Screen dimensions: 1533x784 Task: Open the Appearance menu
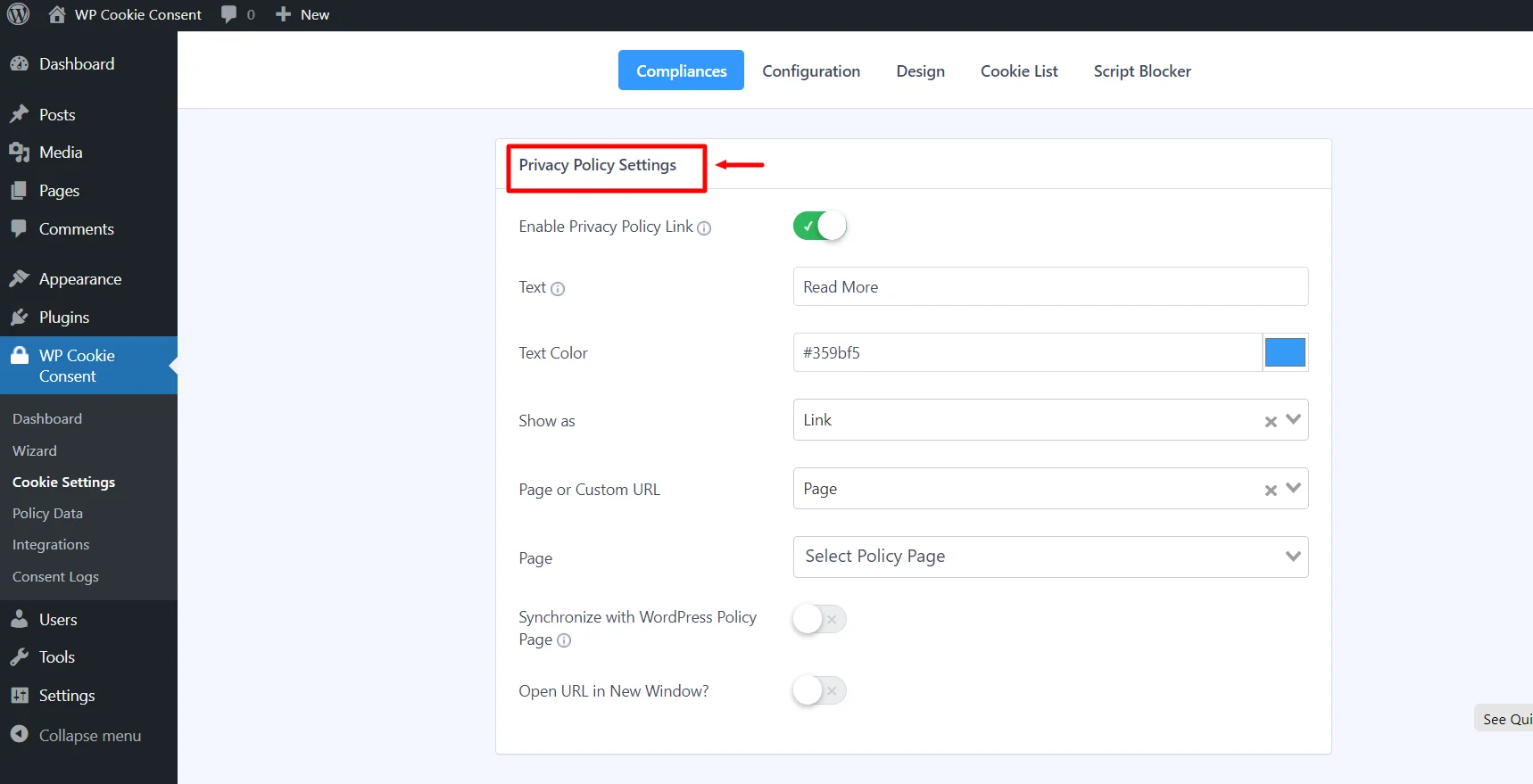click(80, 279)
